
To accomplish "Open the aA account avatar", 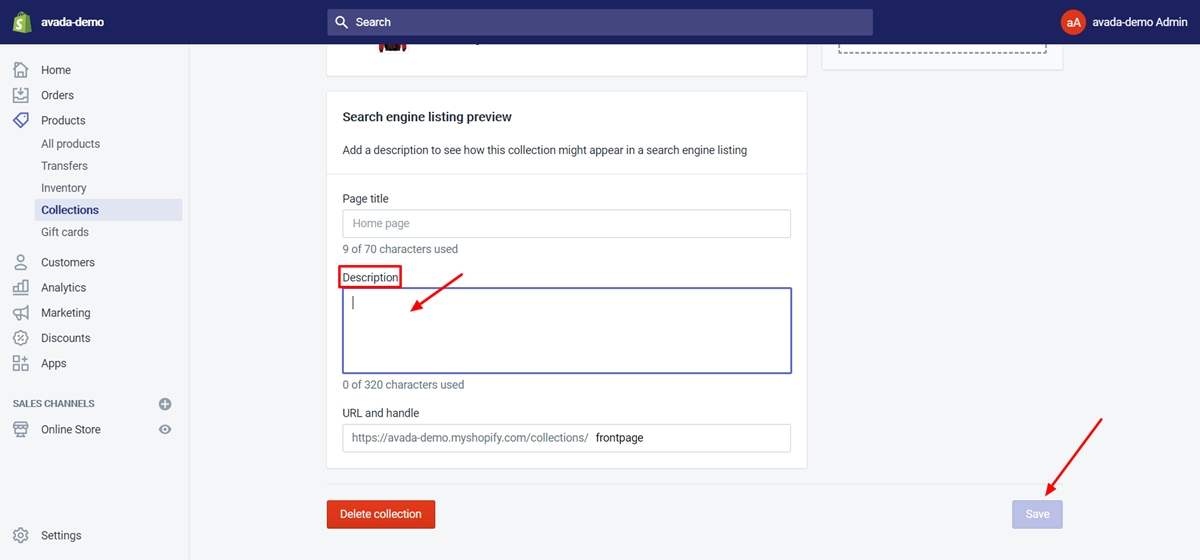I will pyautogui.click(x=1073, y=22).
